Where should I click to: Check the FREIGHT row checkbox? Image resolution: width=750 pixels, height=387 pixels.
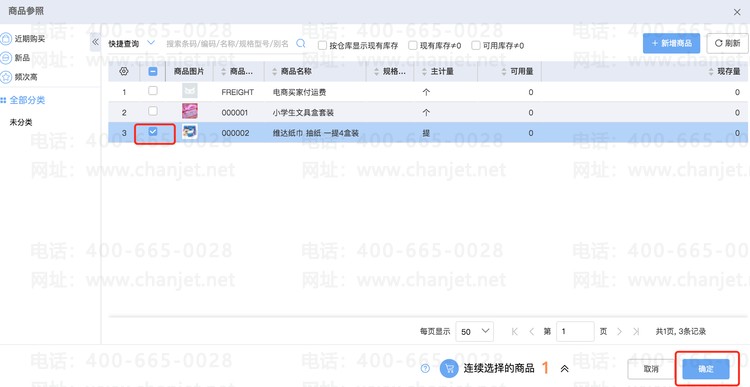[153, 91]
